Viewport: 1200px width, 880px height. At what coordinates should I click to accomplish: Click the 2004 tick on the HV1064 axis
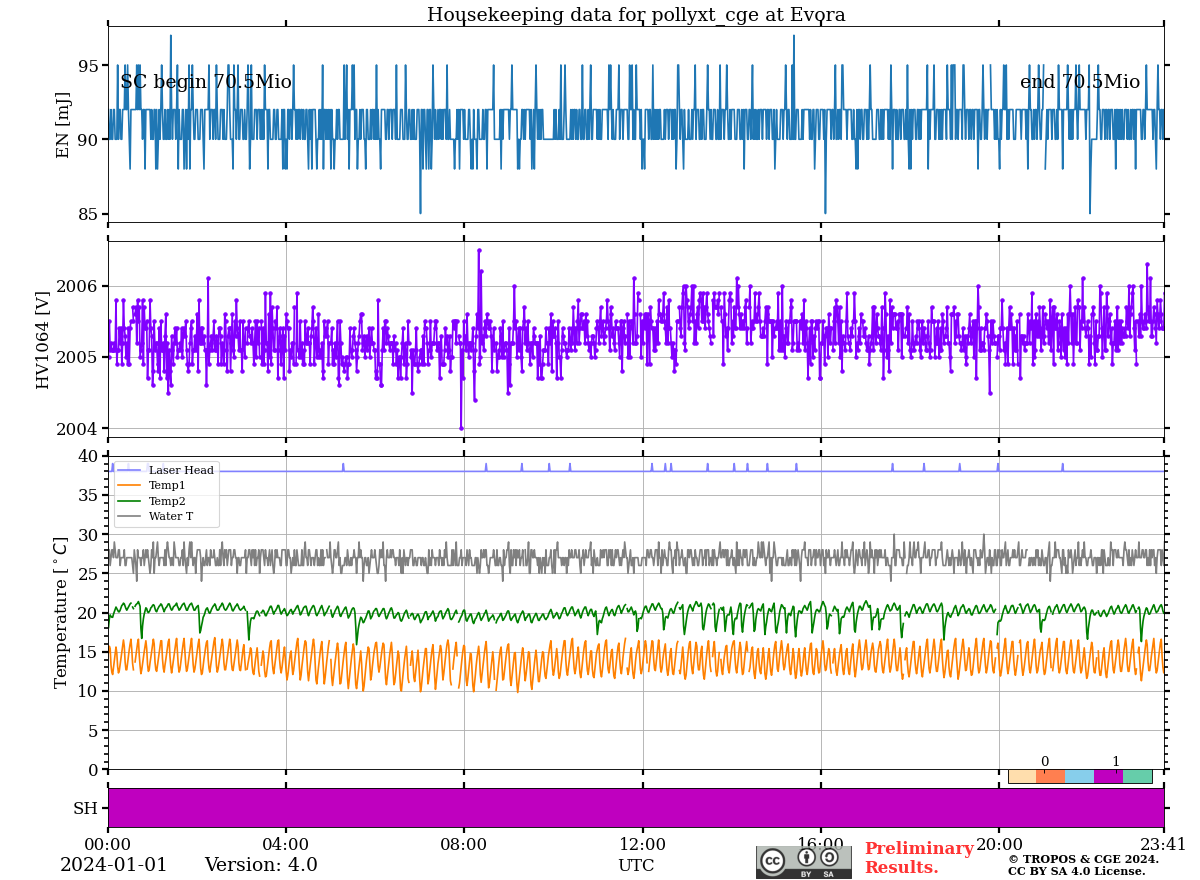point(77,428)
